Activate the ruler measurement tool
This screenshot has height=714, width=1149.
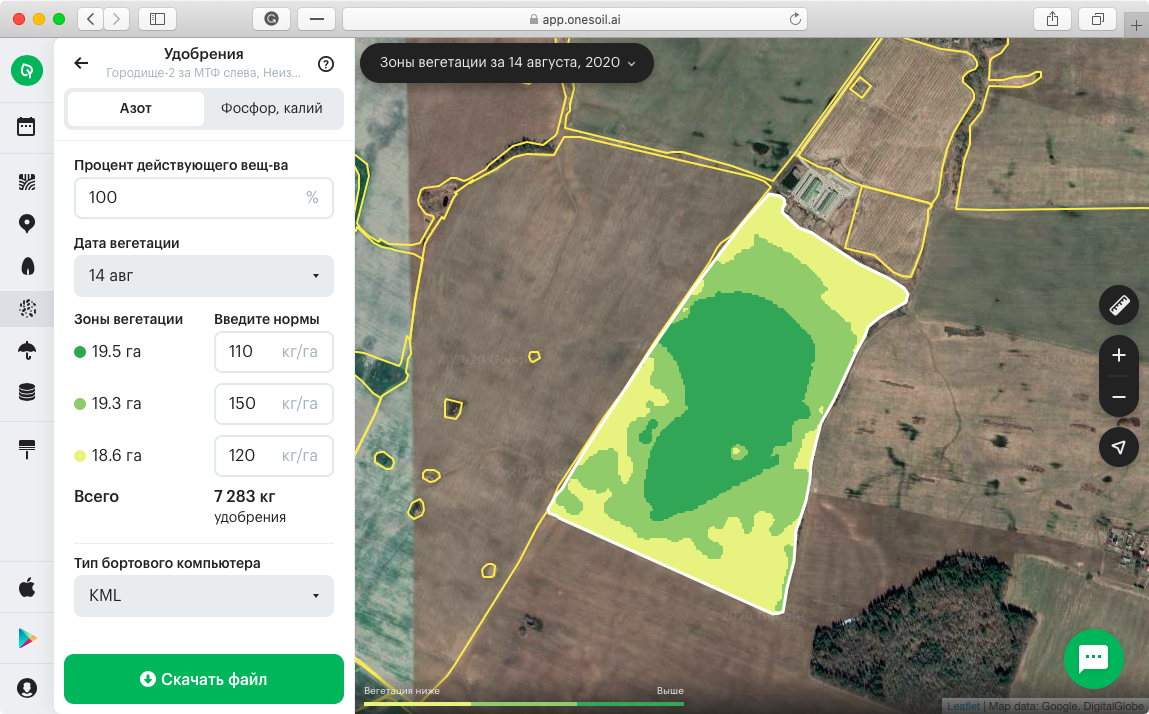coord(1119,305)
